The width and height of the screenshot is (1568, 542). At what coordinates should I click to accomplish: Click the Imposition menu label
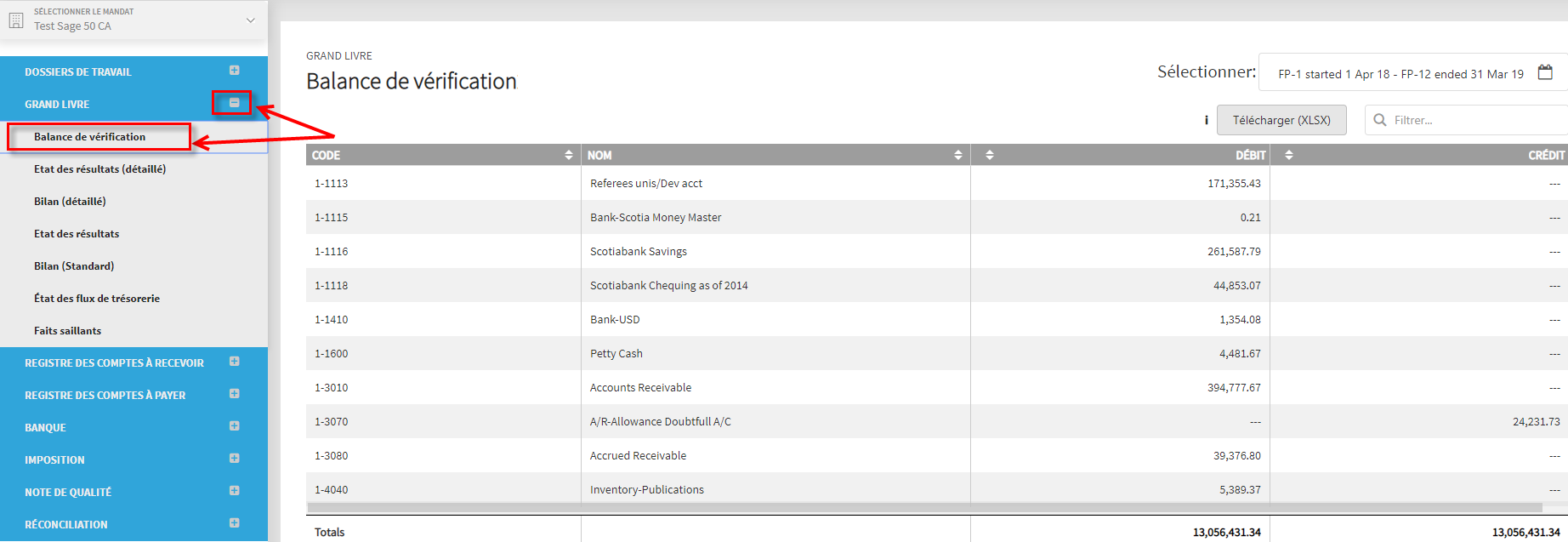[54, 460]
